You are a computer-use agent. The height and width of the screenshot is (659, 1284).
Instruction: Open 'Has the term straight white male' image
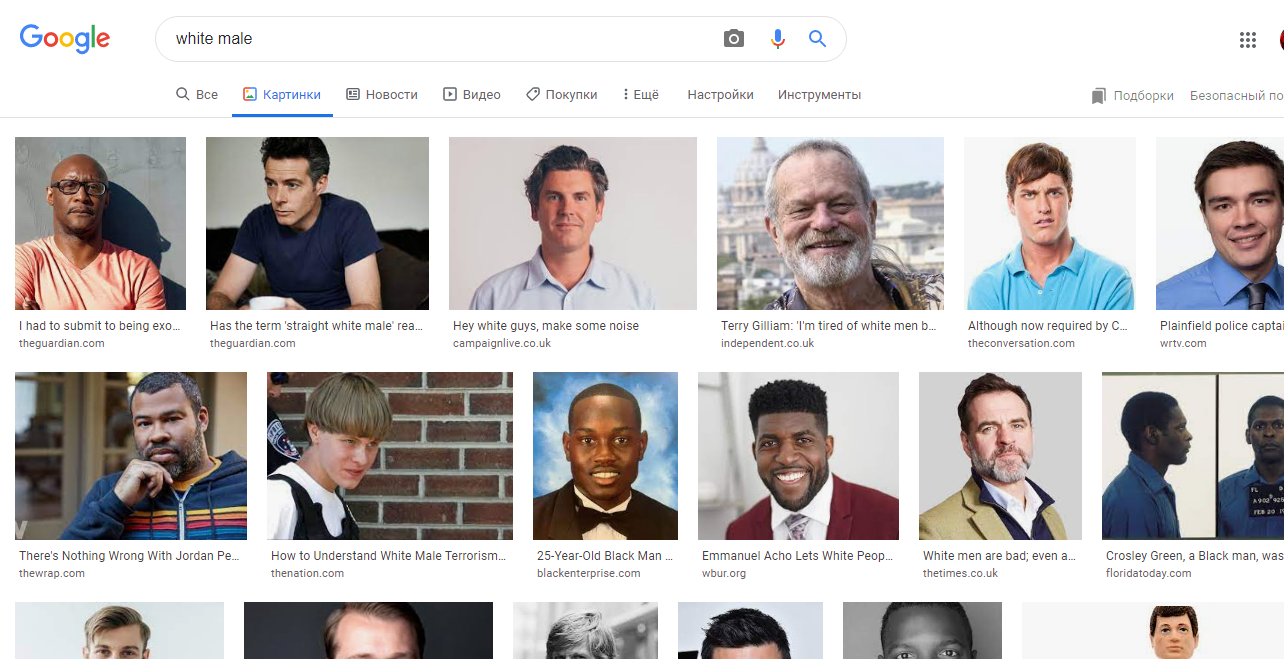[317, 223]
